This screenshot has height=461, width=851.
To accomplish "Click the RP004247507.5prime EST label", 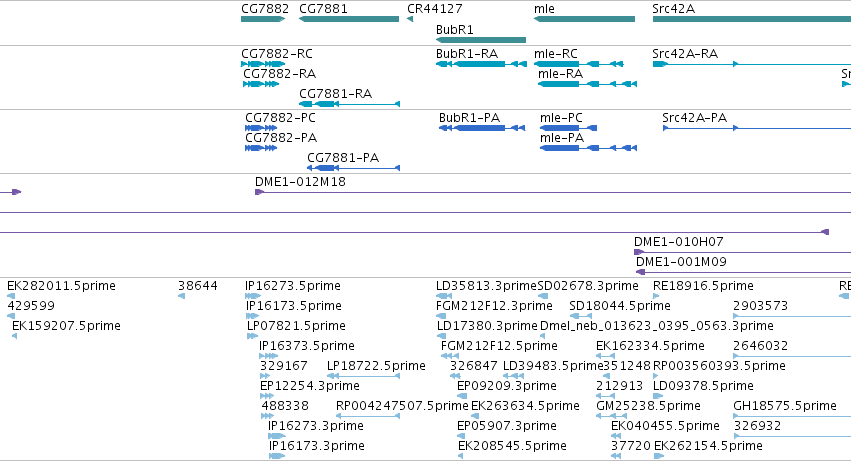I will 402,406.
